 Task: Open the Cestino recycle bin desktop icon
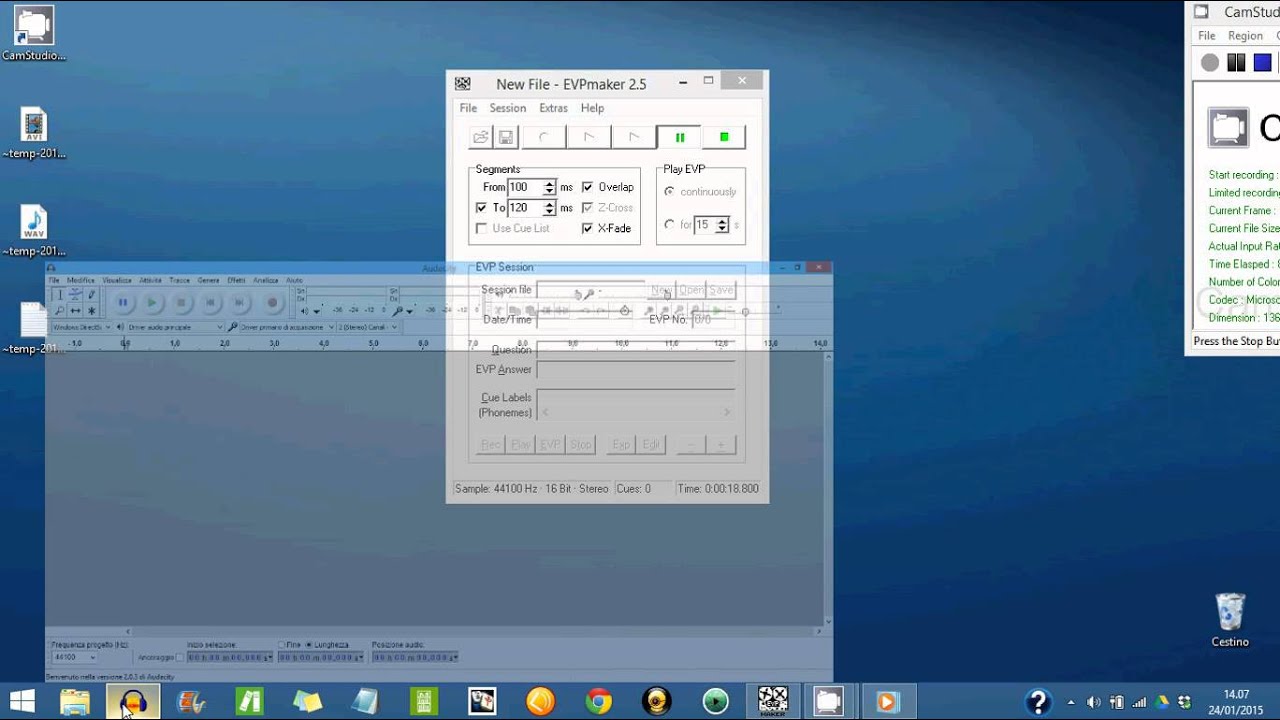(x=1230, y=620)
